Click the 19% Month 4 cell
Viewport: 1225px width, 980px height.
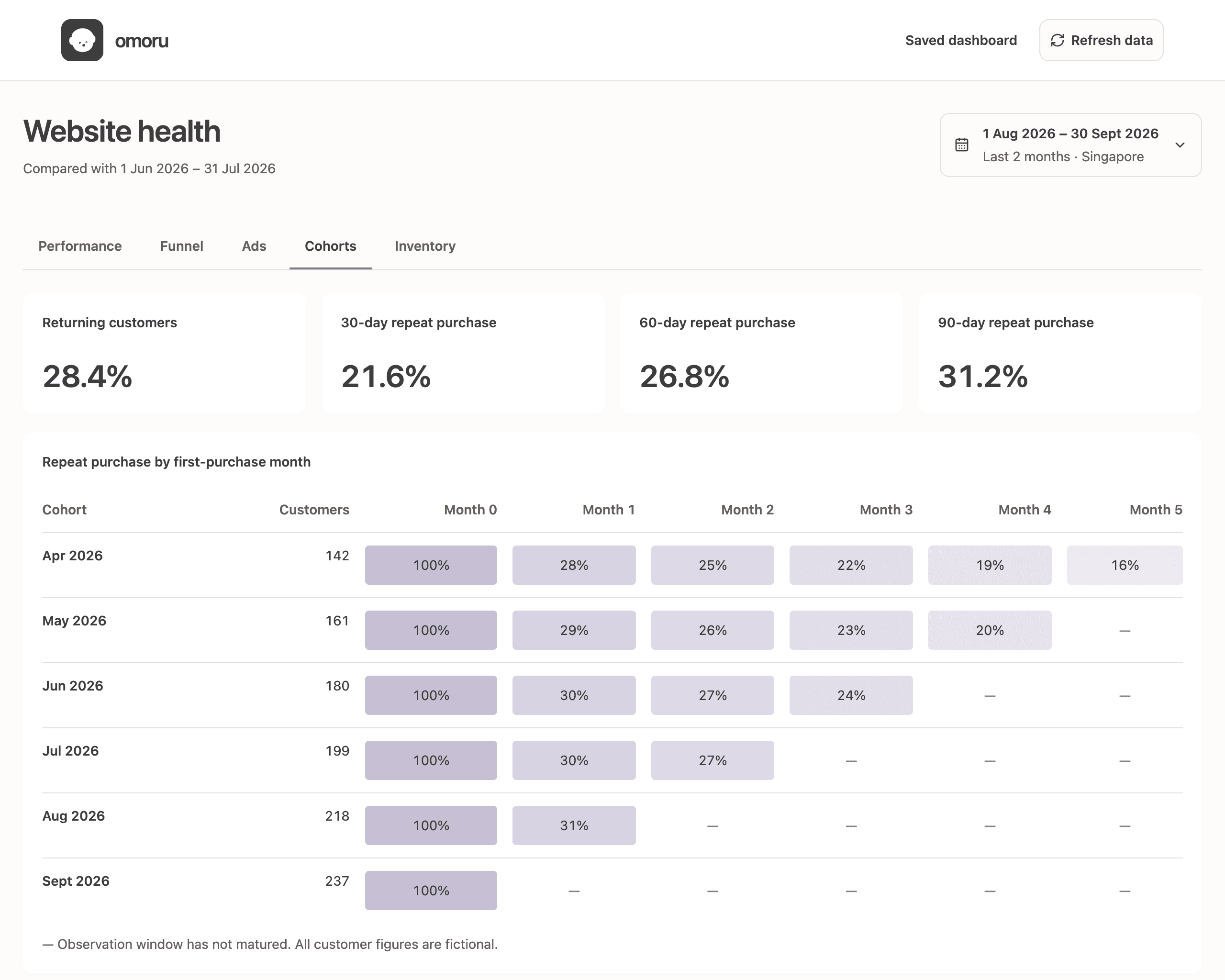tap(990, 565)
